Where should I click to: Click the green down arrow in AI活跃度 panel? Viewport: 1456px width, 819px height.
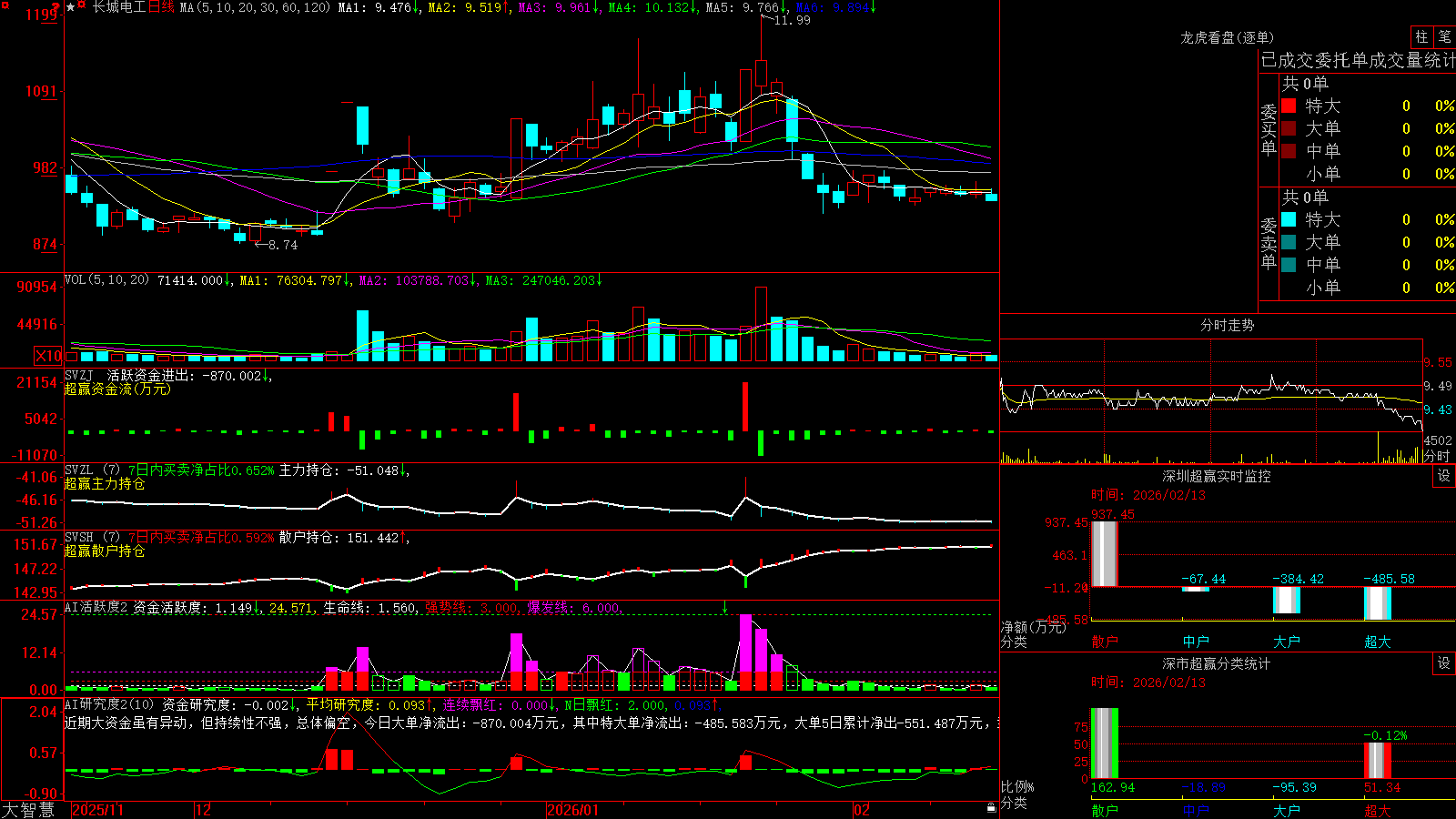pyautogui.click(x=725, y=607)
